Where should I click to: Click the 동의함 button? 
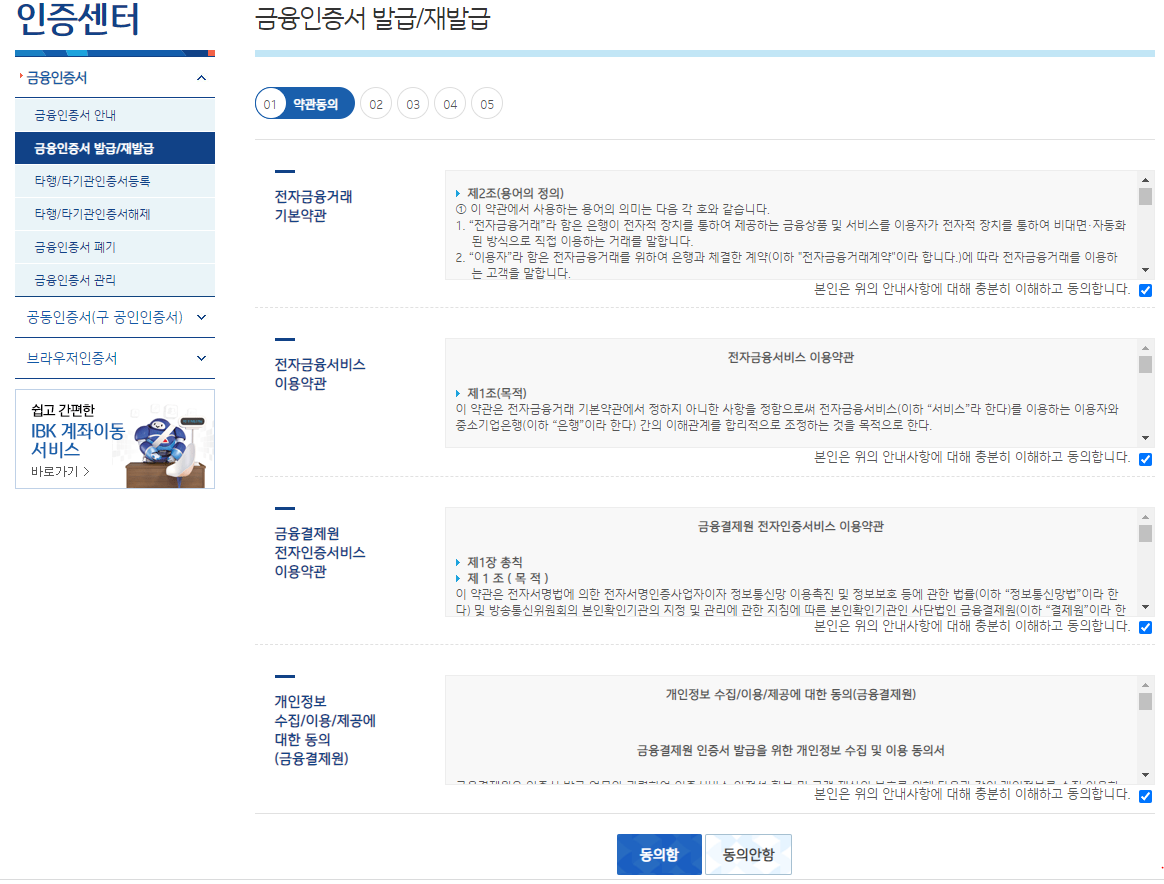click(659, 854)
